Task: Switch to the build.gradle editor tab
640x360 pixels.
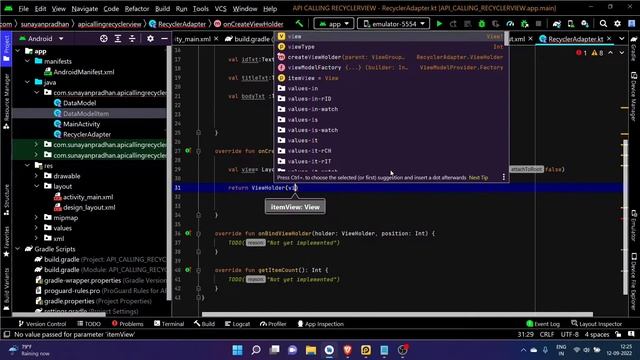Action: coord(248,39)
